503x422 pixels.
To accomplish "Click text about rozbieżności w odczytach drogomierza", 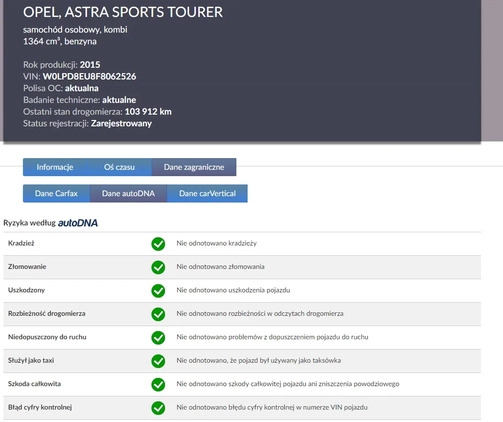I will coord(260,314).
